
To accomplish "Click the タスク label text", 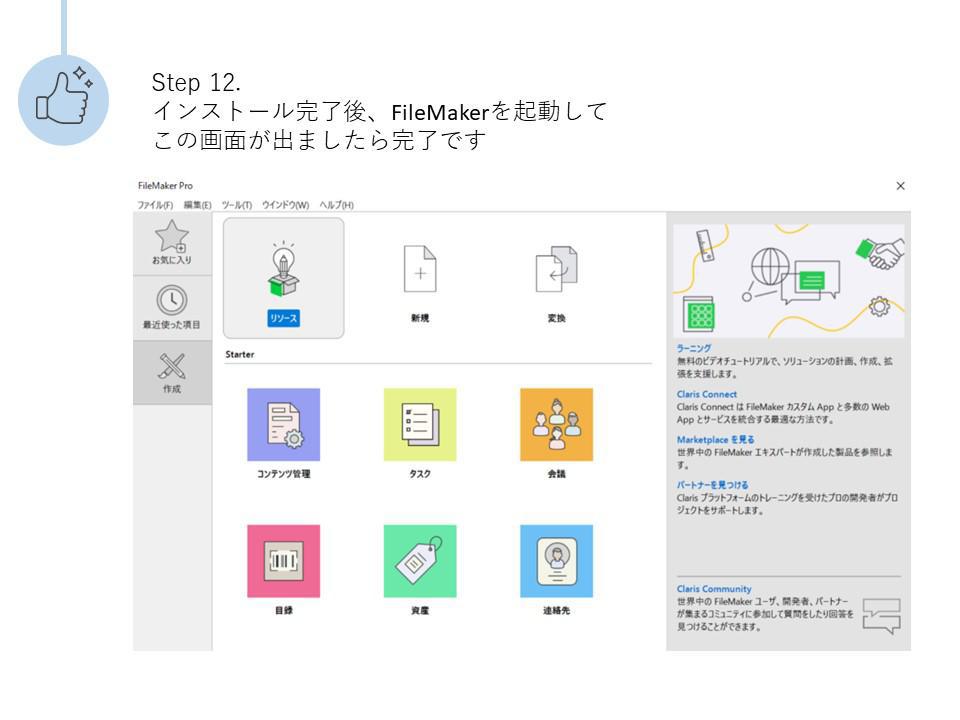I will click(420, 474).
